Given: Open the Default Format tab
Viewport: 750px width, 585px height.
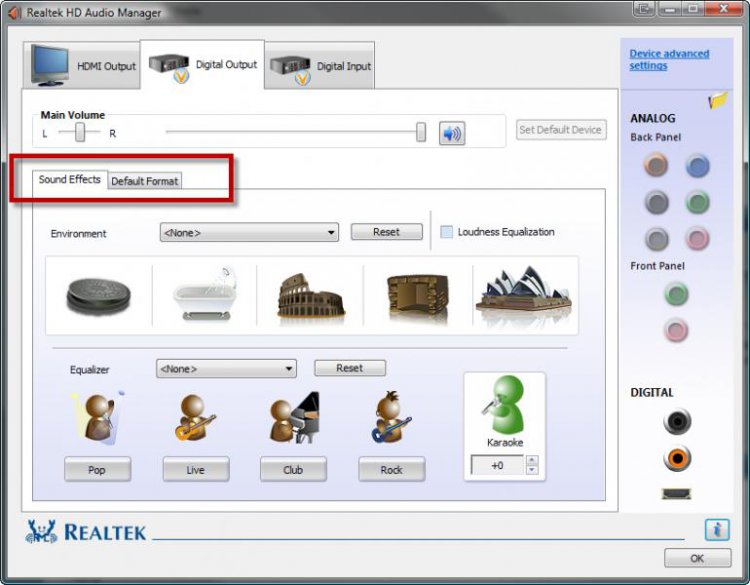Looking at the screenshot, I should pyautogui.click(x=144, y=181).
